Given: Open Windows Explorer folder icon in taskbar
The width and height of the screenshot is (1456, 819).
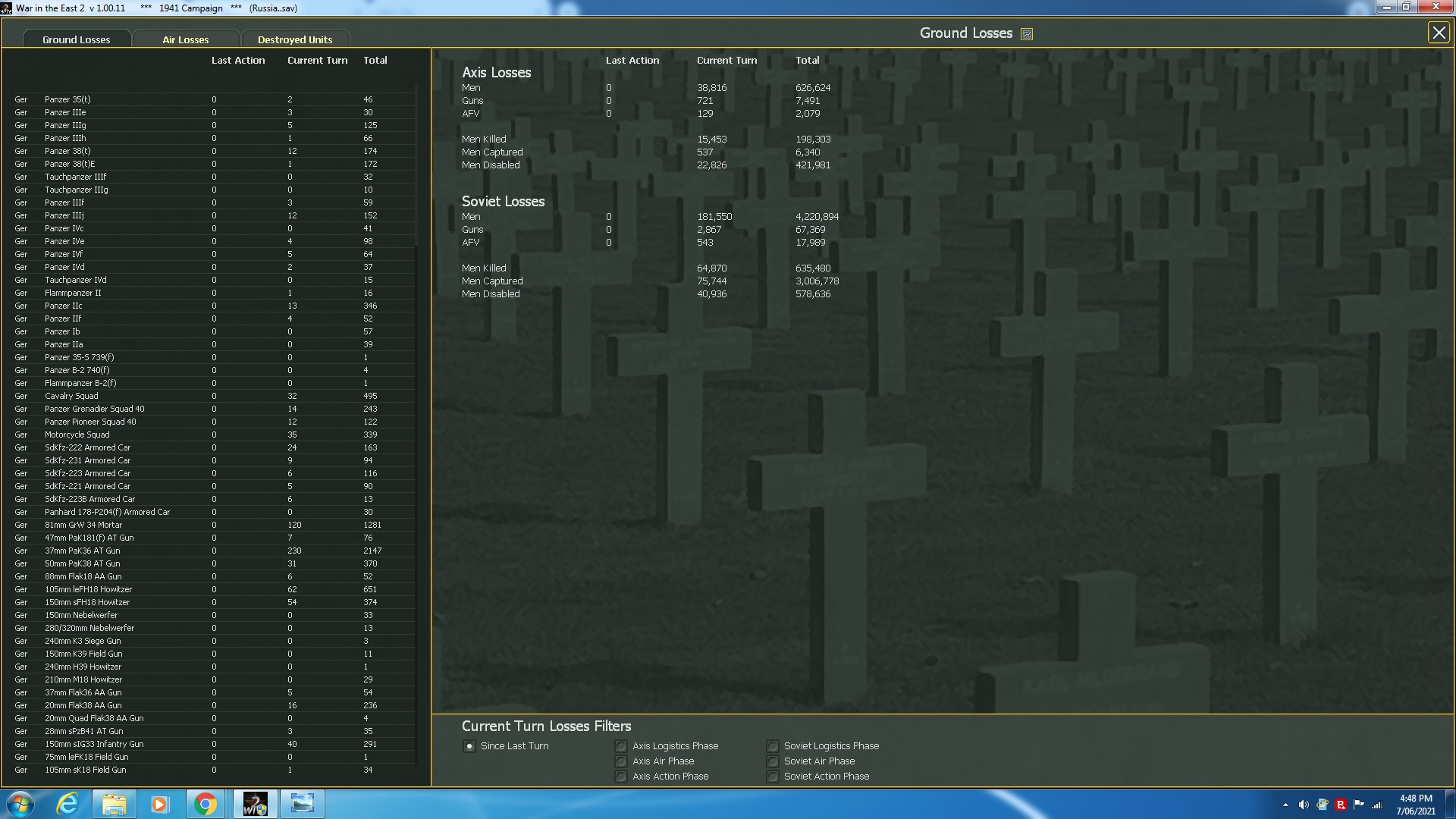Looking at the screenshot, I should (x=114, y=804).
